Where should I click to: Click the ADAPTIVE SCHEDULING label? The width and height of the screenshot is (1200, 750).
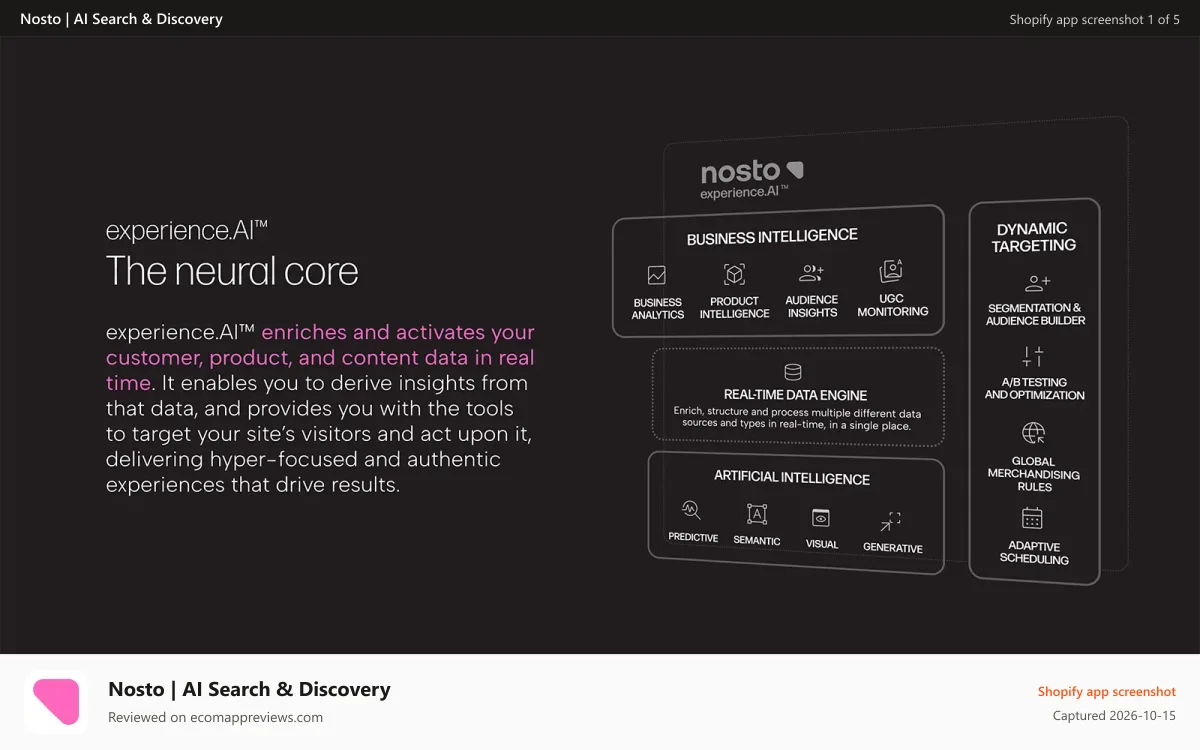1034,553
